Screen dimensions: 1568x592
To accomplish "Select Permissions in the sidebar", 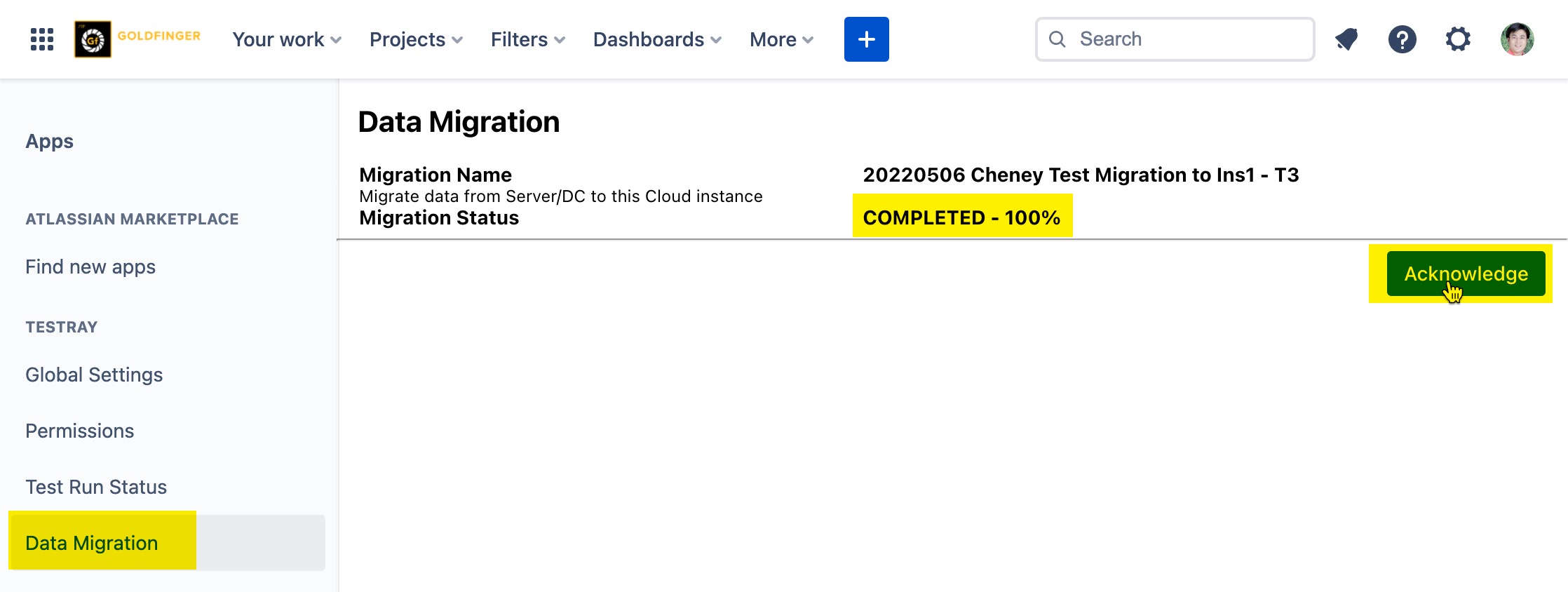I will 80,431.
